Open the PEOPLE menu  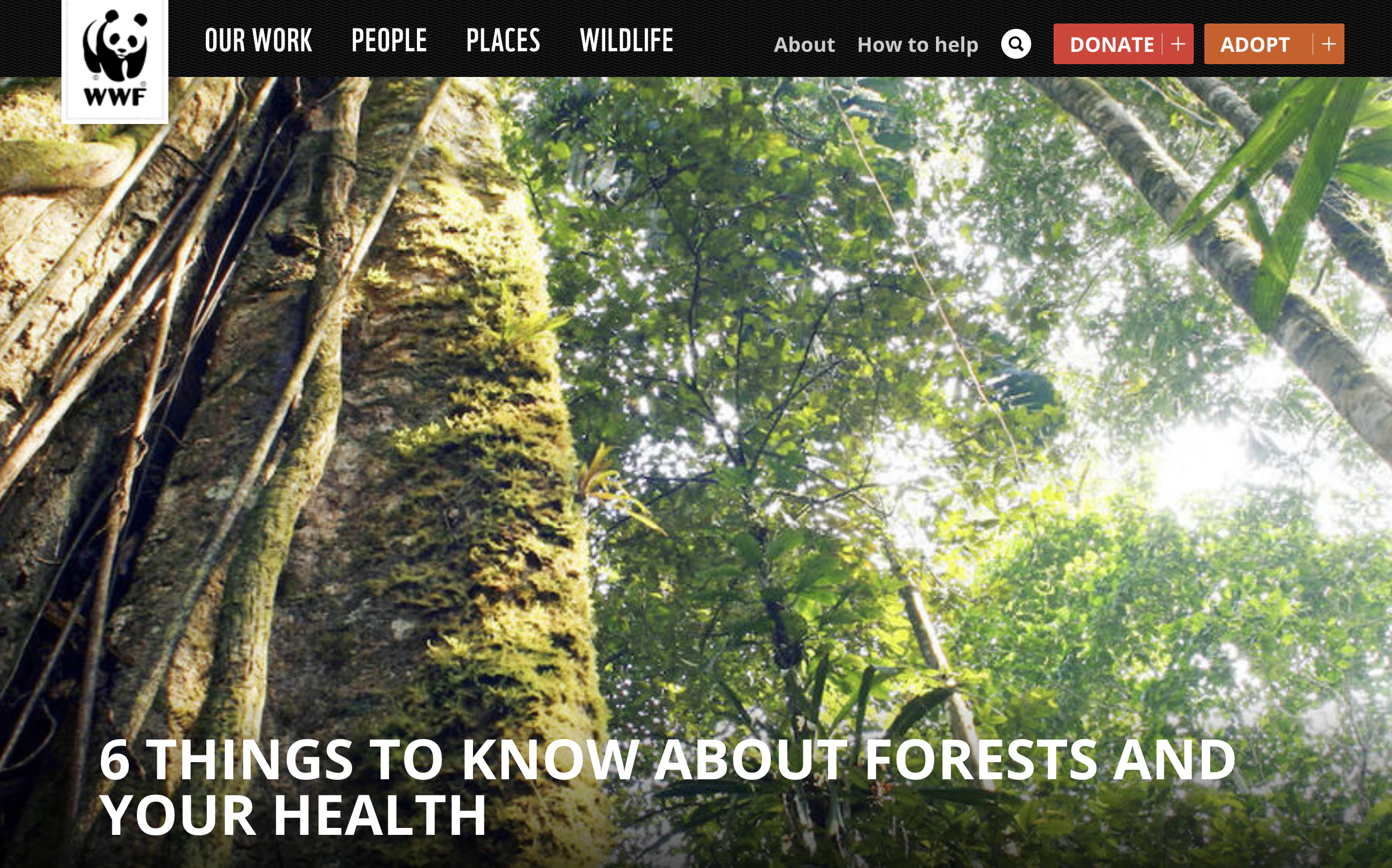tap(389, 41)
